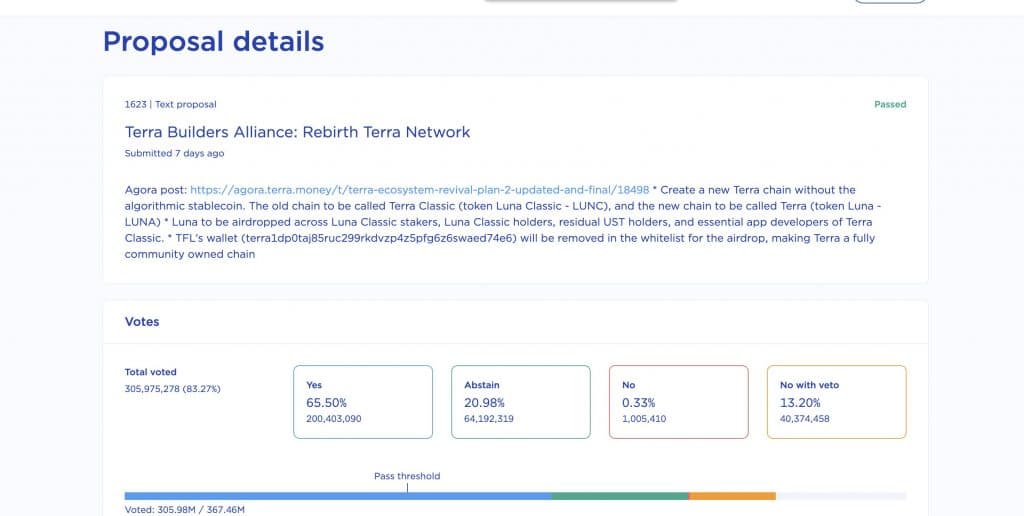
Task: Click the orange veto segment of vote bar
Action: click(x=732, y=496)
